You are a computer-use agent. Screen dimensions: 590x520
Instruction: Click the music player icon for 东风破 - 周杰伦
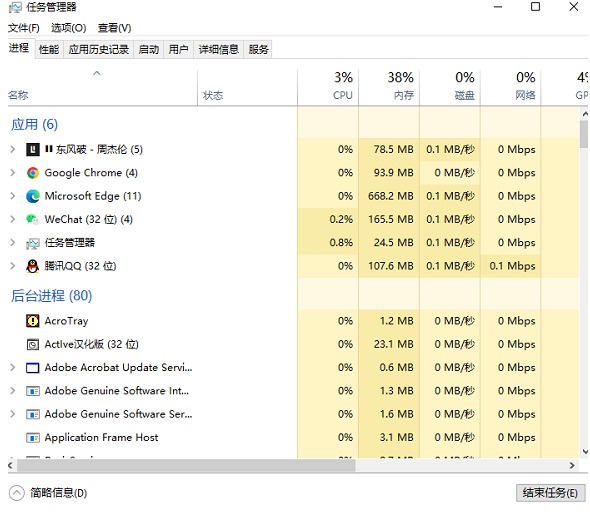coord(33,150)
